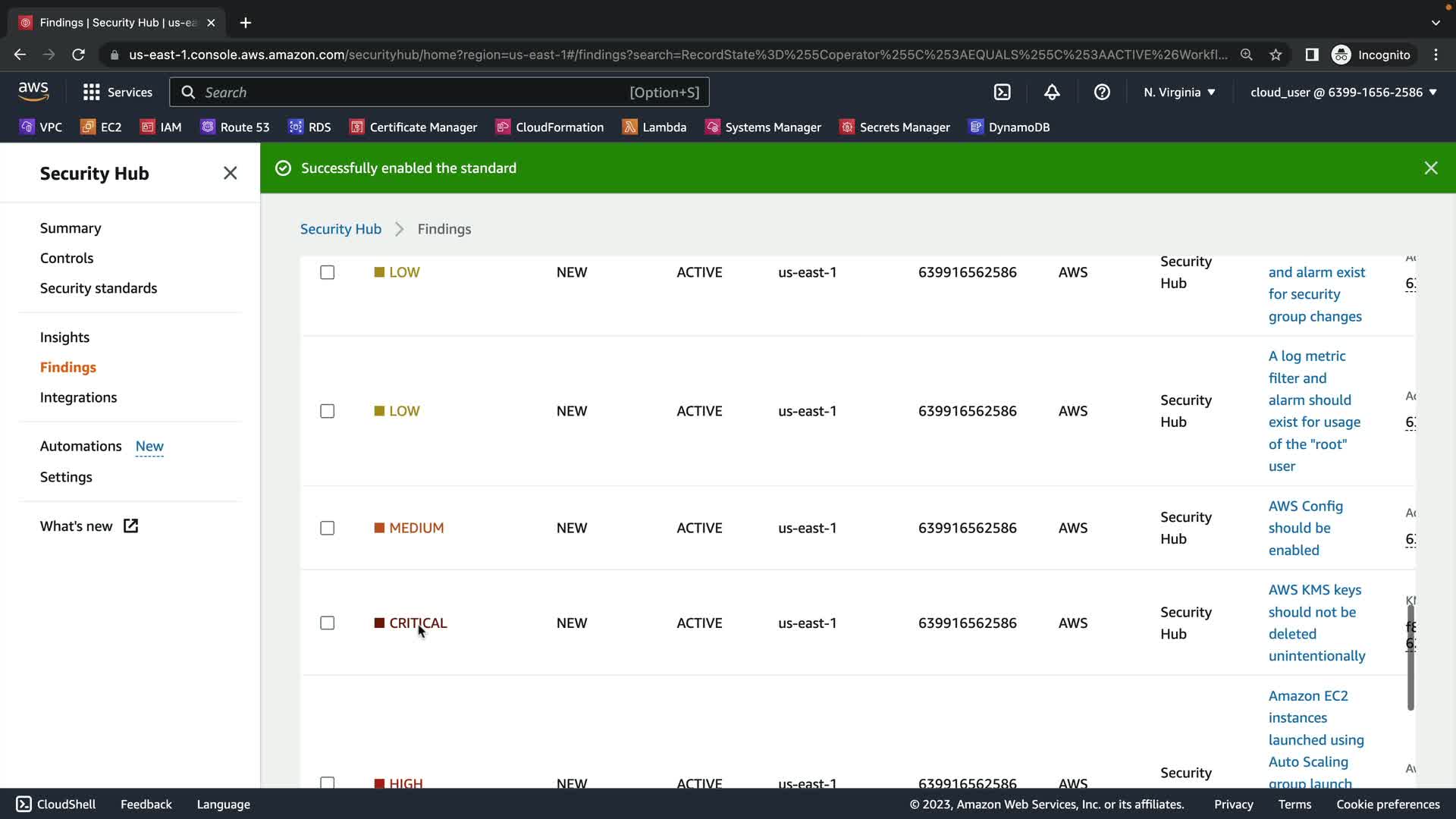Collapse the Security Hub side panel
1456x819 pixels.
[x=230, y=173]
